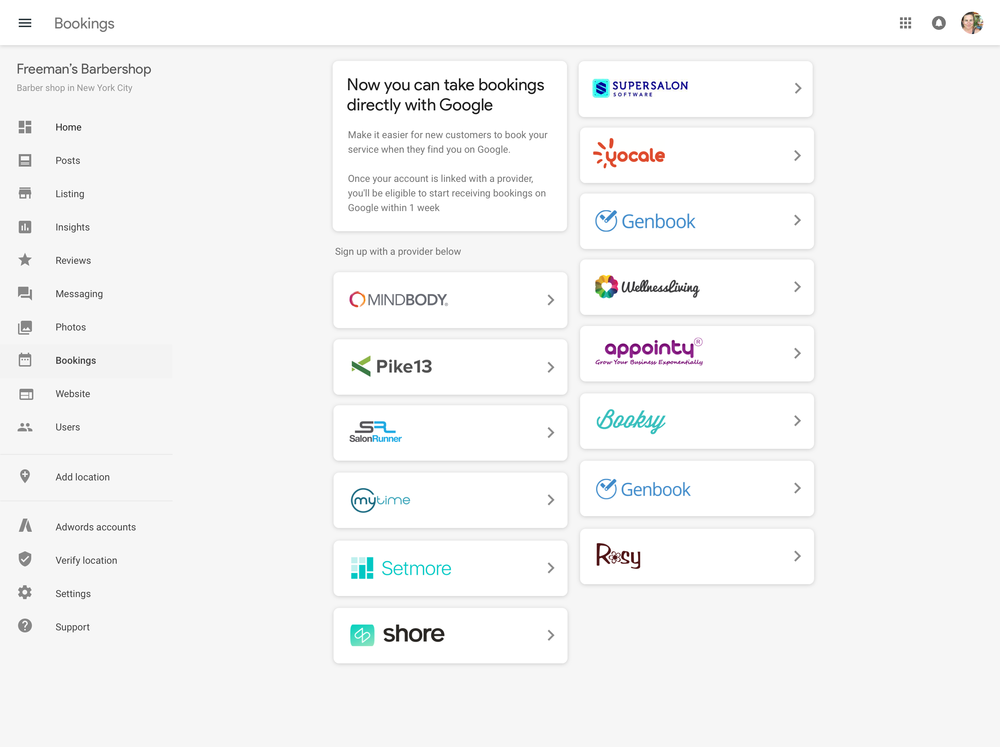Viewport: 1000px width, 747px height.
Task: Toggle the navigation hamburger menu
Action: (x=25, y=22)
